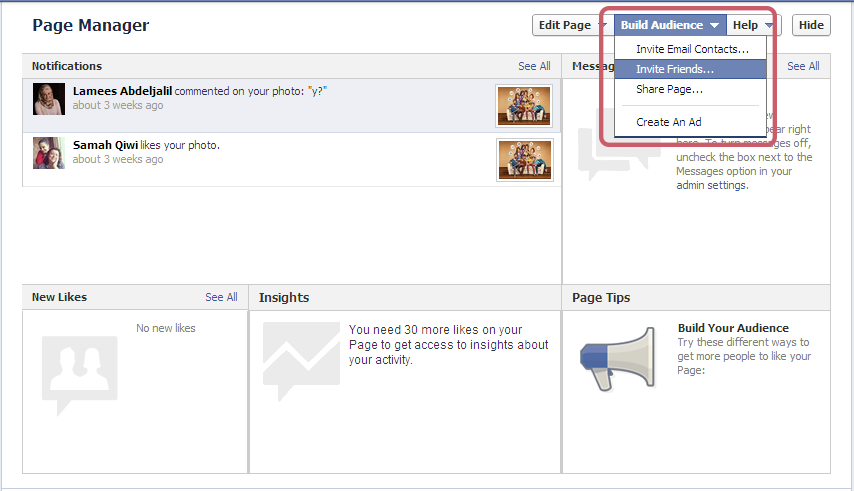Image resolution: width=854 pixels, height=491 pixels.
Task: Collapse the Build Audience dropdown
Action: click(669, 25)
